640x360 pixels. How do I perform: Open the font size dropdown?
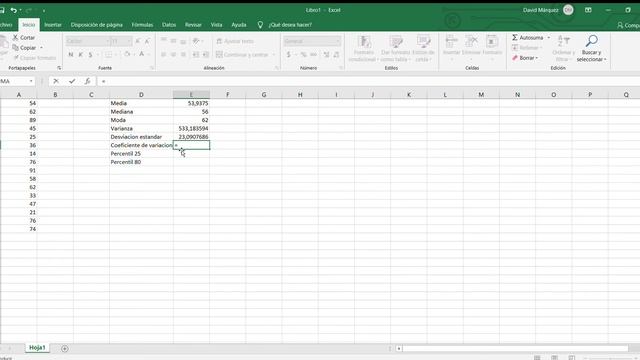129,41
